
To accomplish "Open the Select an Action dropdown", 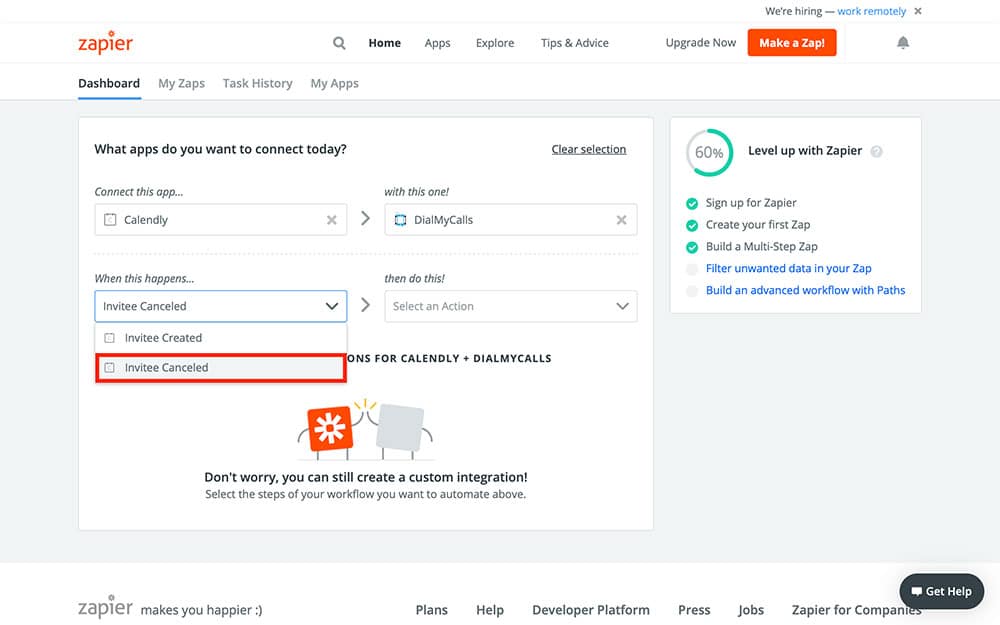I will tap(510, 306).
